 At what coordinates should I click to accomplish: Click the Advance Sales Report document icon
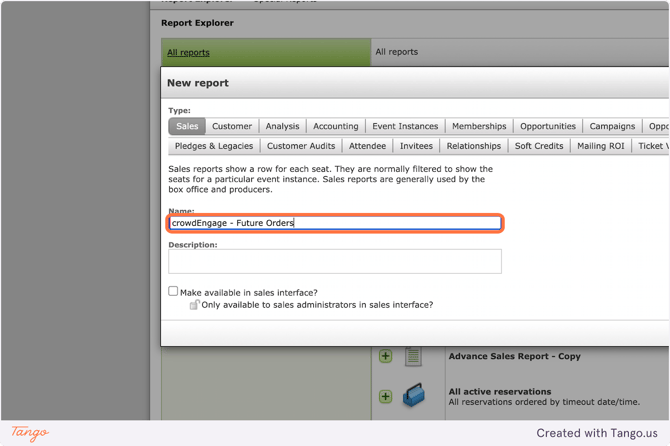[413, 357]
